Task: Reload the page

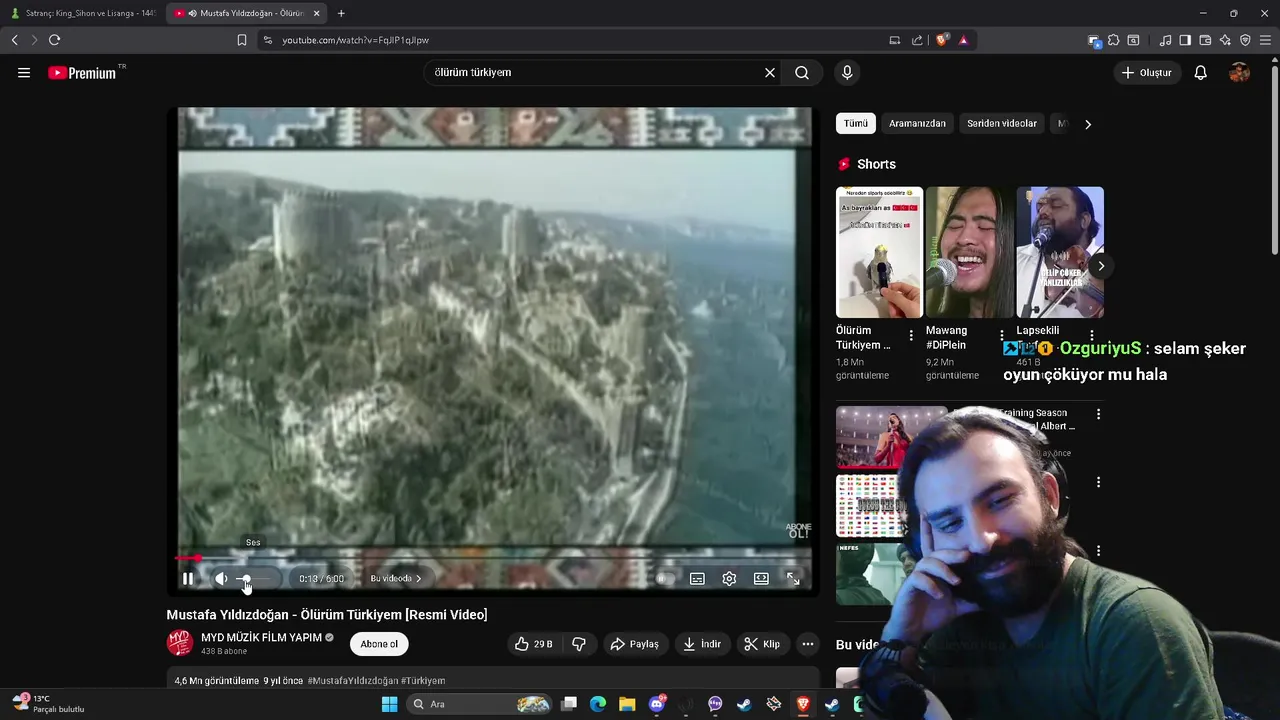Action: tap(54, 40)
